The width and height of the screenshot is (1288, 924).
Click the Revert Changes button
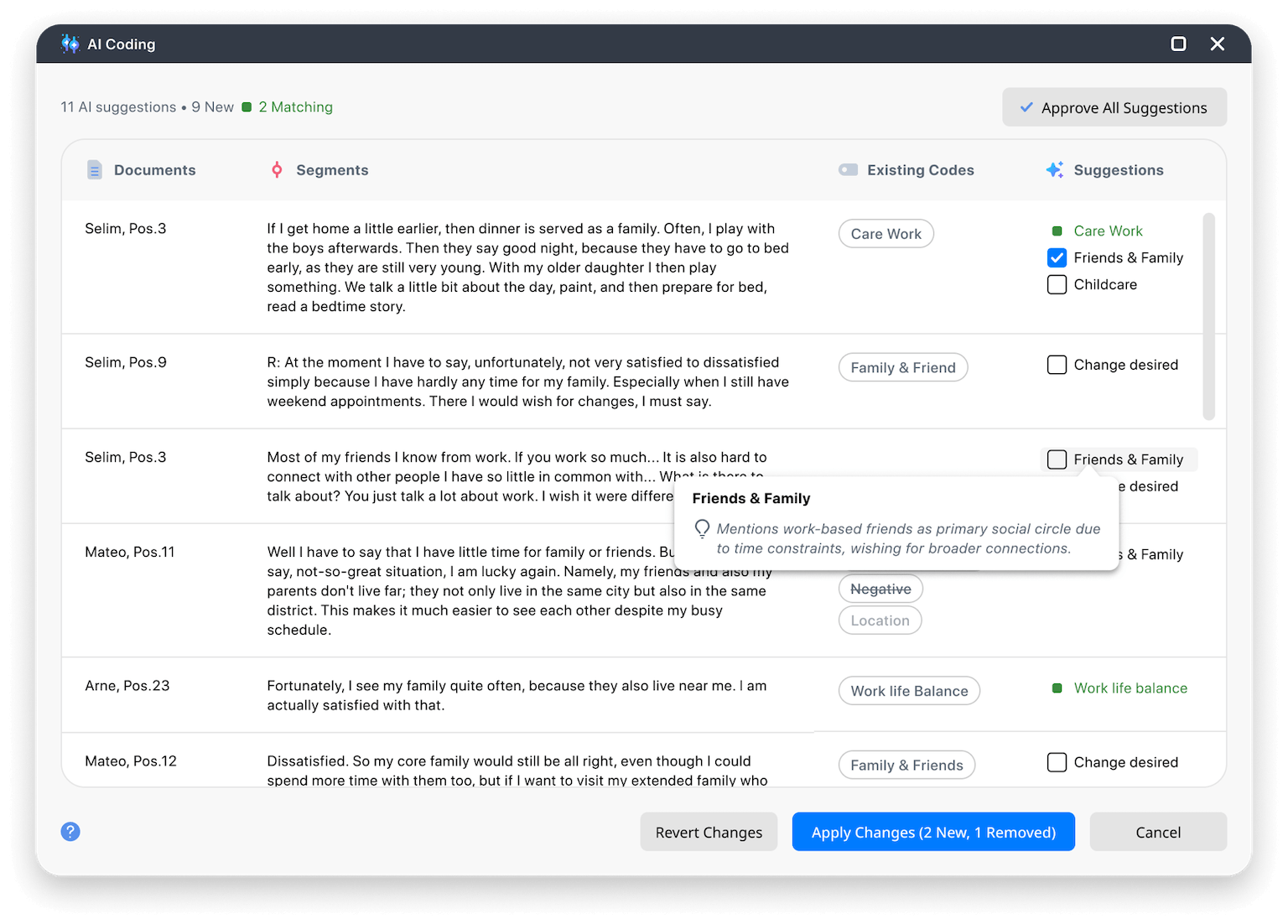click(709, 832)
